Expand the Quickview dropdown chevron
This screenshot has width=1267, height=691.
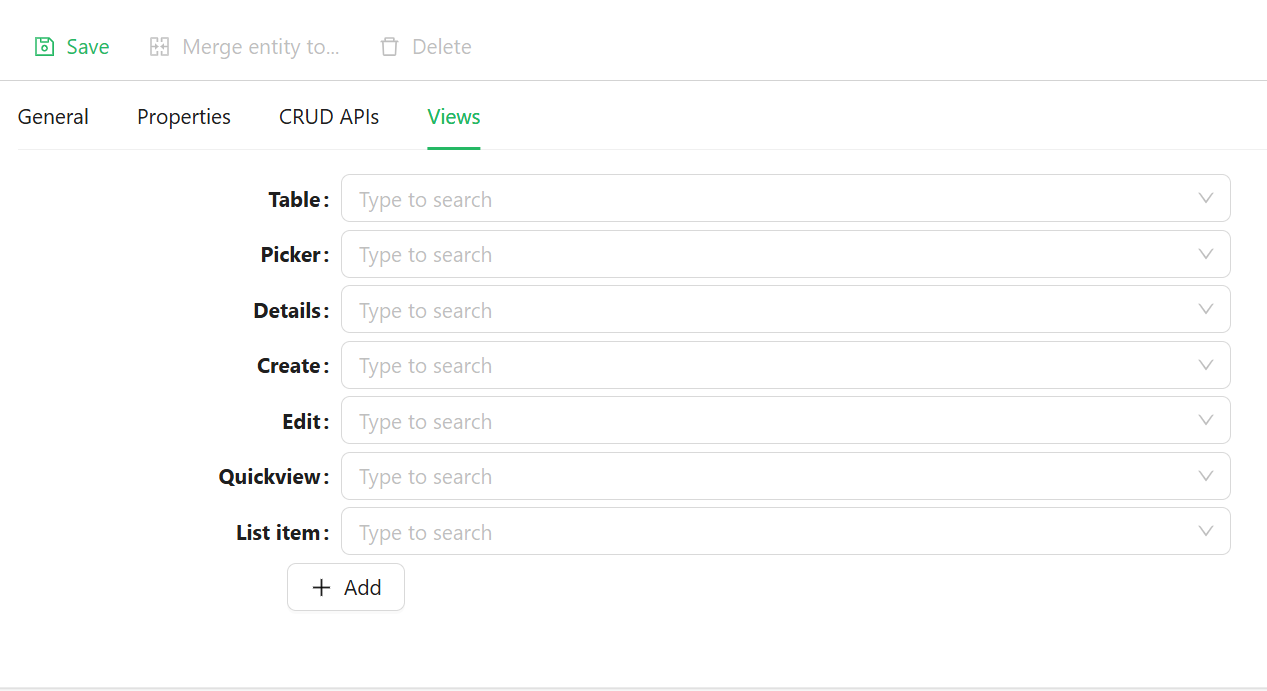point(1206,477)
